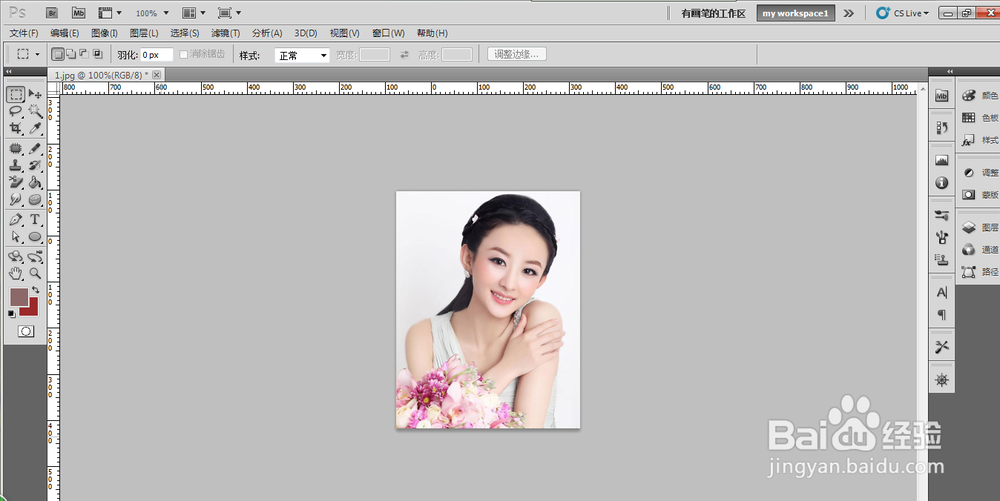Open the 通道 channels panel
Screen dimensions: 1000x501
[978, 249]
